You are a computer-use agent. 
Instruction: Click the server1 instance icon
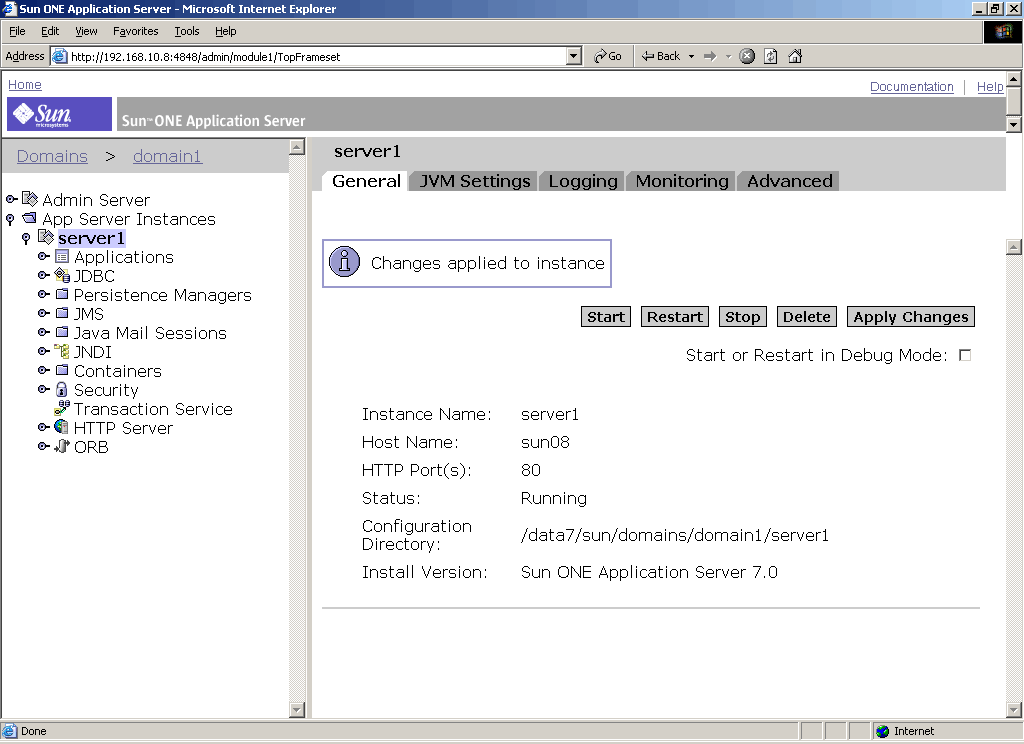point(46,236)
